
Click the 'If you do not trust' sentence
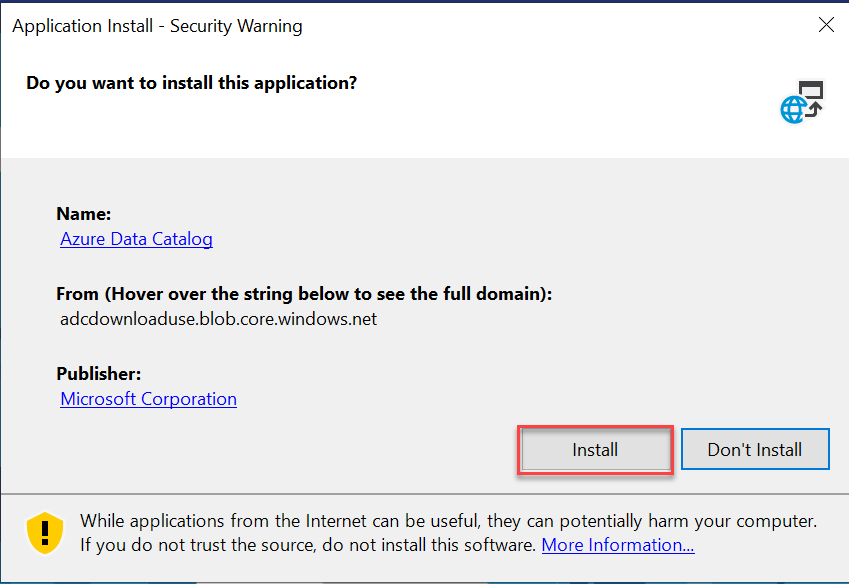pyautogui.click(x=309, y=545)
